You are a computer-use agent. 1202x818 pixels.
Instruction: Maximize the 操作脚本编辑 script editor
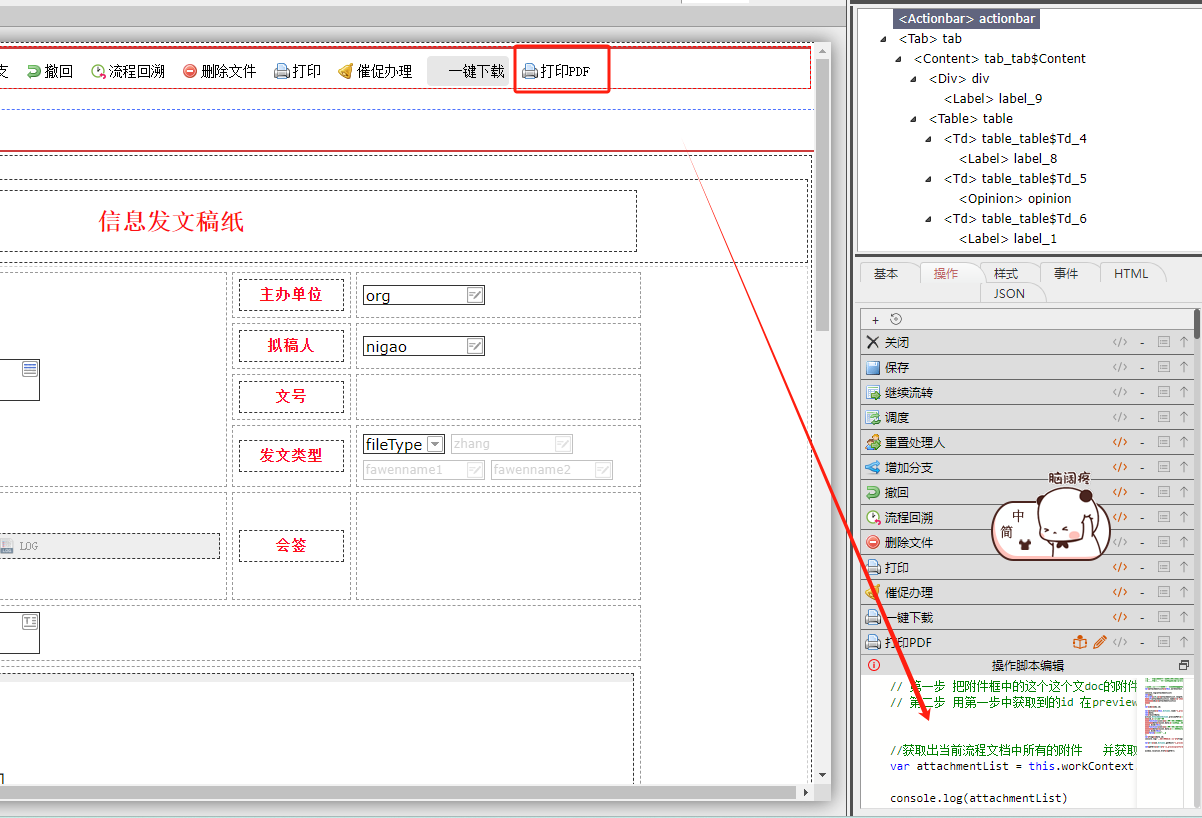coord(1184,665)
